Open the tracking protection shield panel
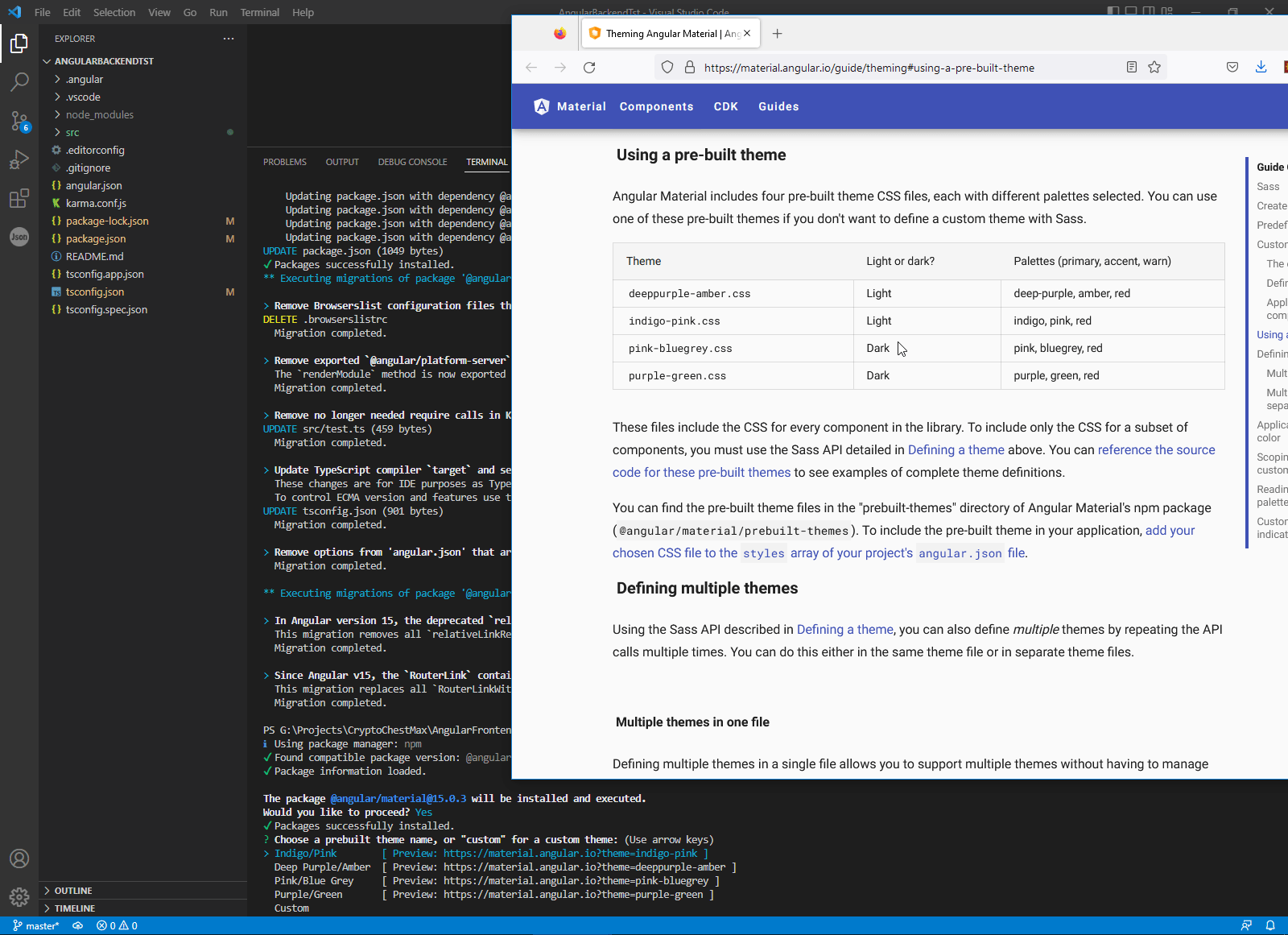 (x=667, y=68)
